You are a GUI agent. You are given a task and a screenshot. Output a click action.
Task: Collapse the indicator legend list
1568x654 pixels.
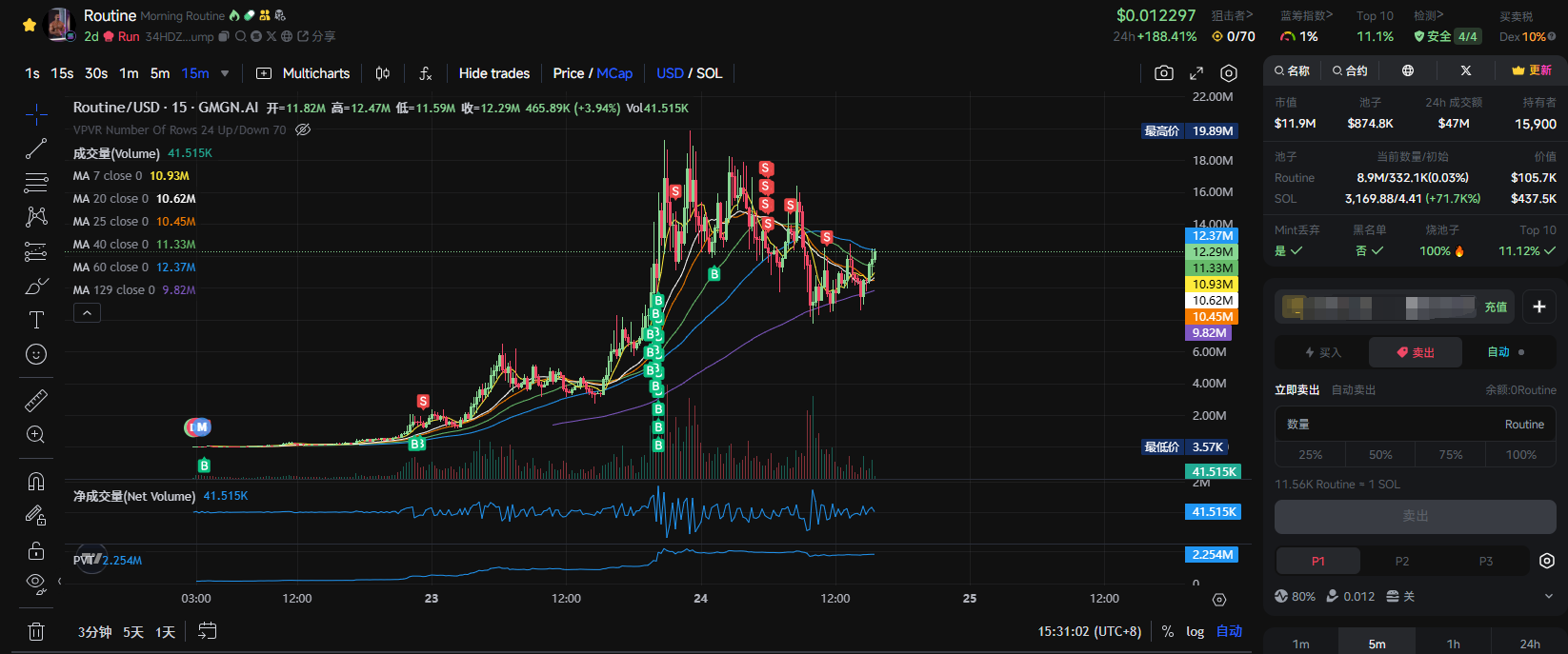point(87,313)
